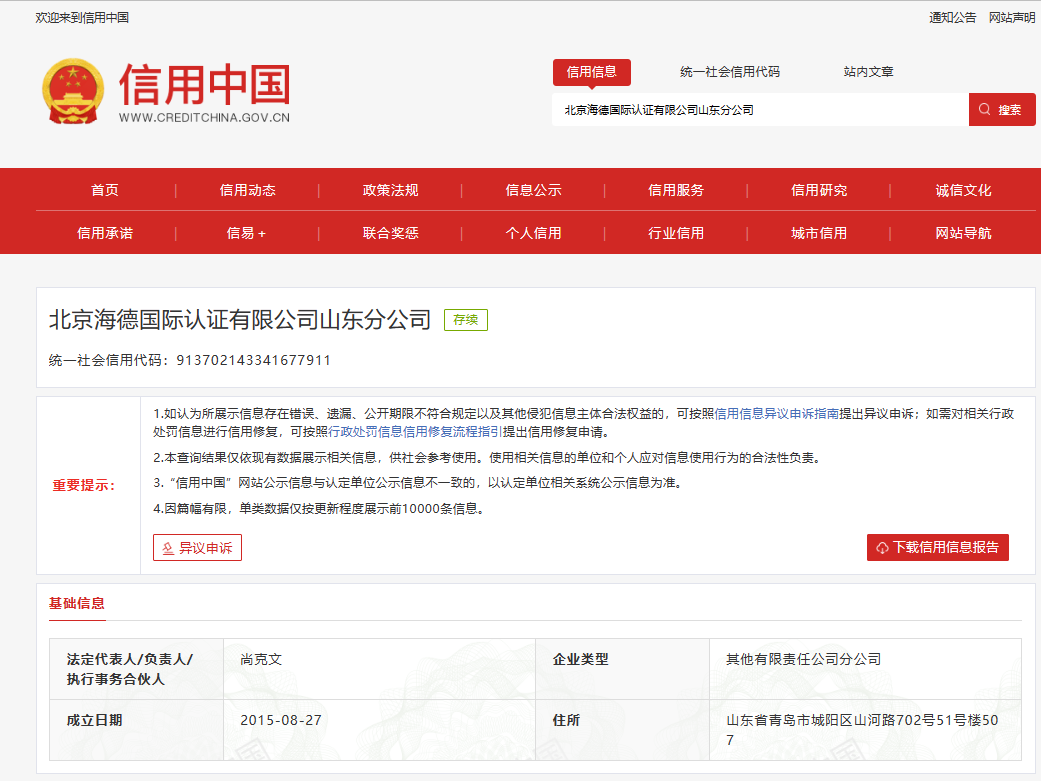Viewport: 1041px width, 781px height.
Task: Click 网站导航 in the navigation bar
Action: pos(962,232)
